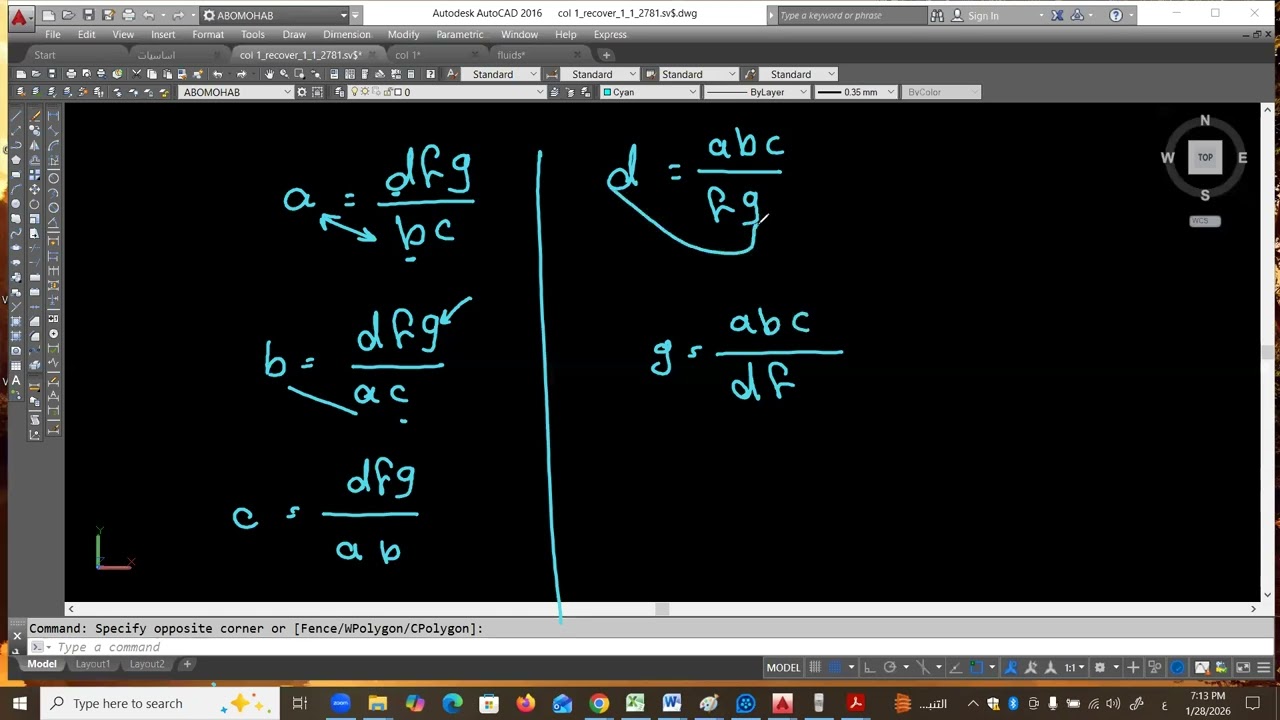The height and width of the screenshot is (720, 1280).
Task: Toggle hardware acceleration icon in status bar
Action: tap(1177, 667)
